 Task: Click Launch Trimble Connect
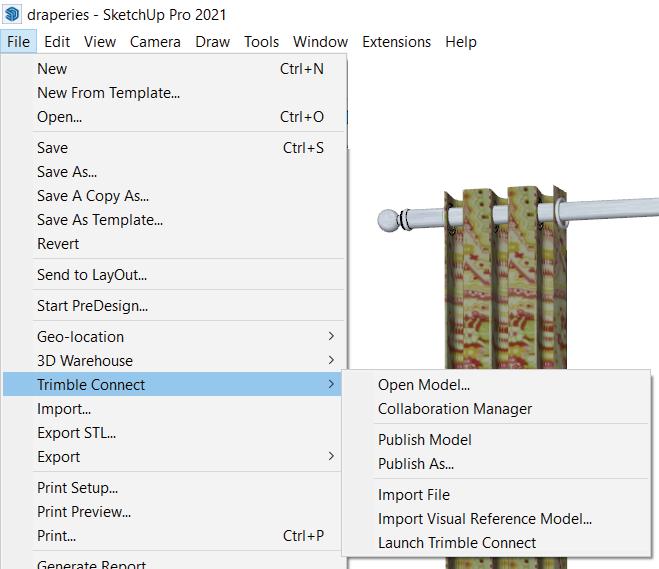click(497, 543)
